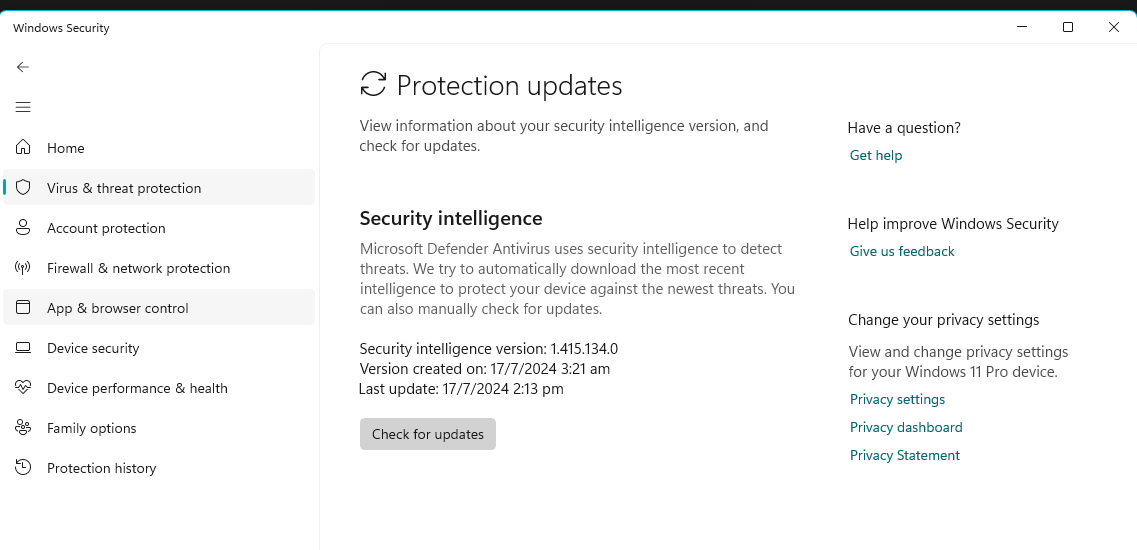
Task: Click the Home house icon
Action: click(23, 147)
